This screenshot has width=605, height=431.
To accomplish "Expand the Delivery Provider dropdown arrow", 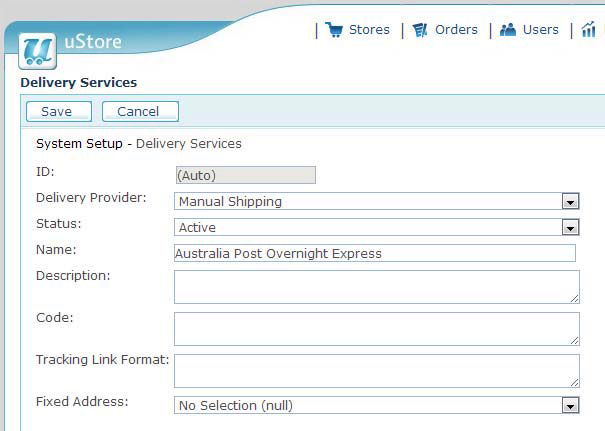I will click(x=570, y=201).
